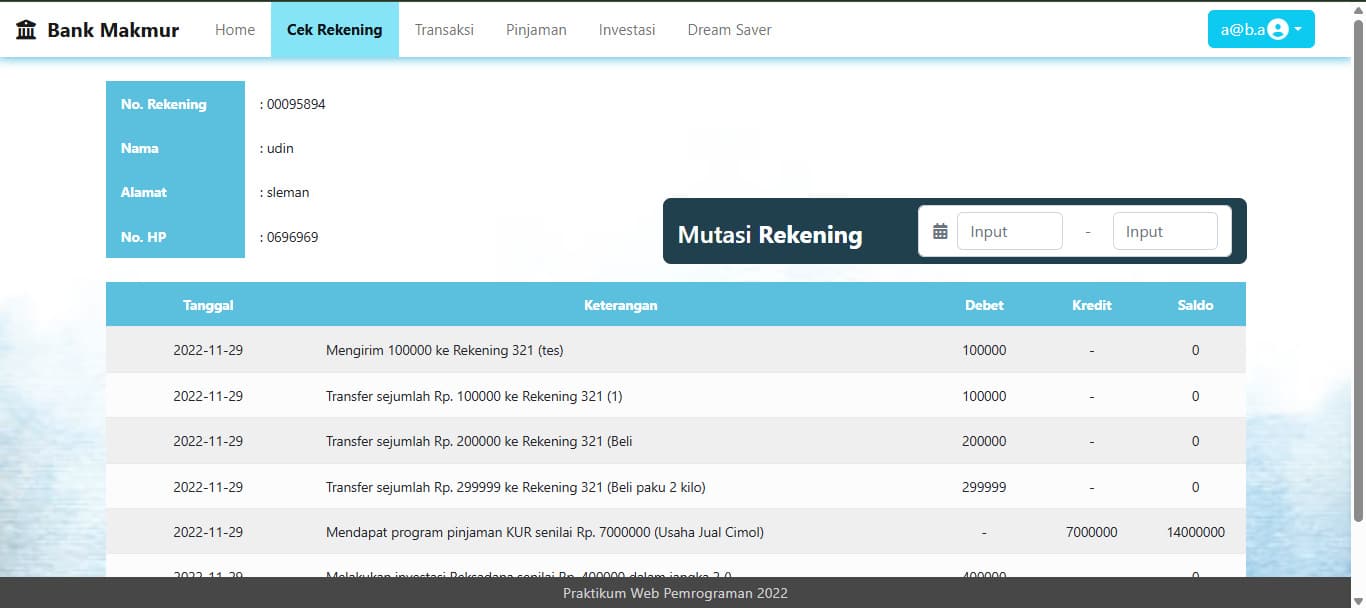
Task: Switch to the Dream Saver tab
Action: (729, 29)
